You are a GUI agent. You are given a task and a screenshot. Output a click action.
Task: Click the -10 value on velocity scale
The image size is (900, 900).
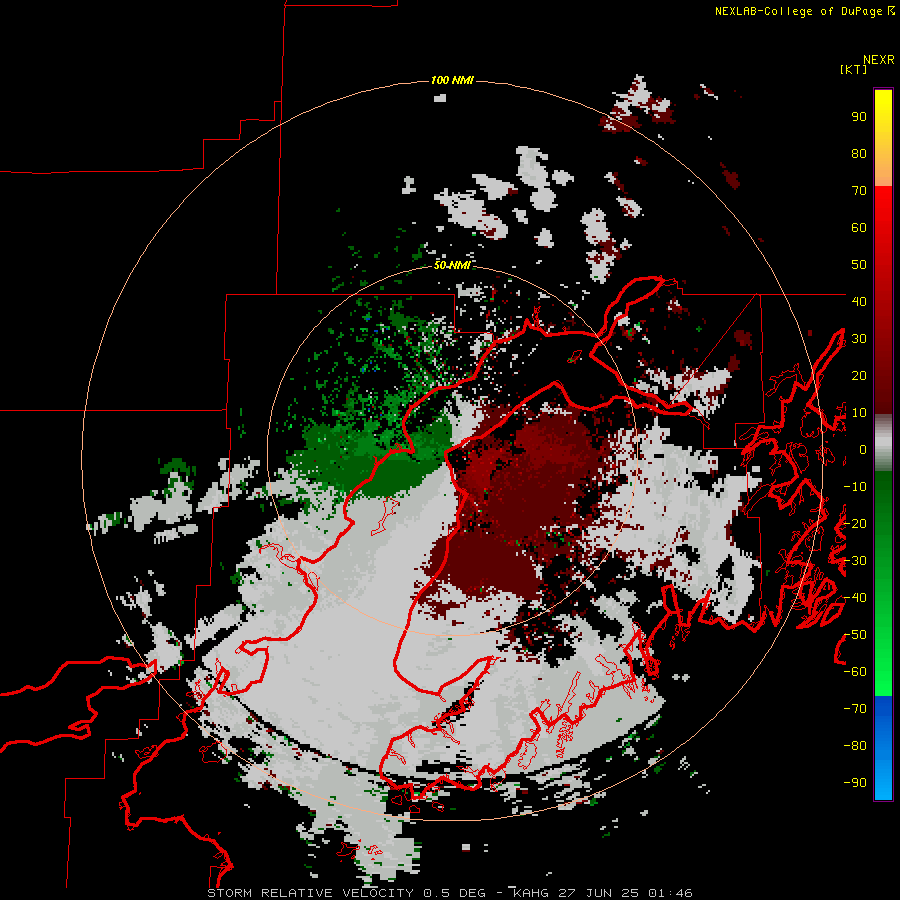(x=855, y=487)
